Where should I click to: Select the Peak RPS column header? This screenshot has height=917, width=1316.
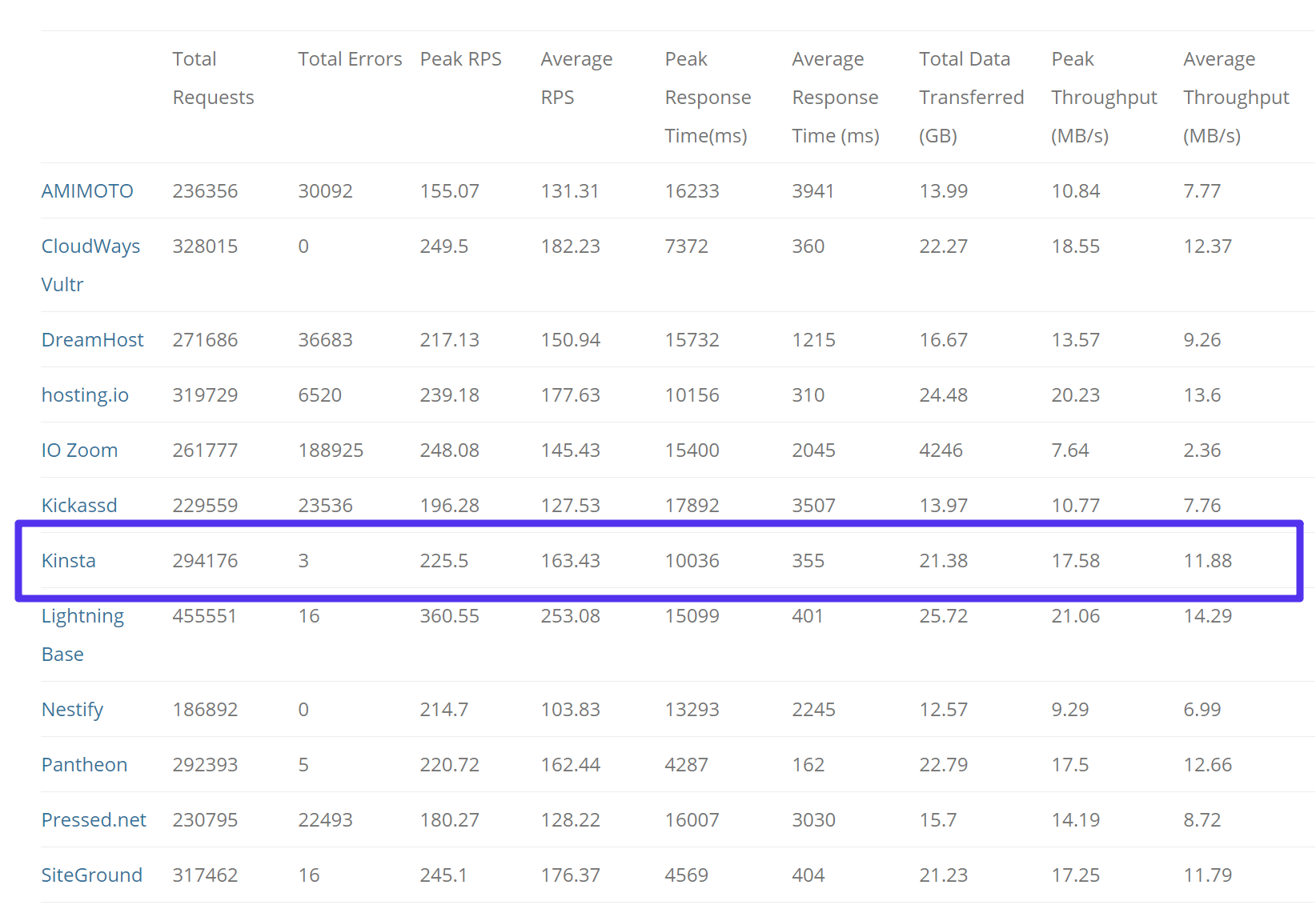click(x=460, y=59)
